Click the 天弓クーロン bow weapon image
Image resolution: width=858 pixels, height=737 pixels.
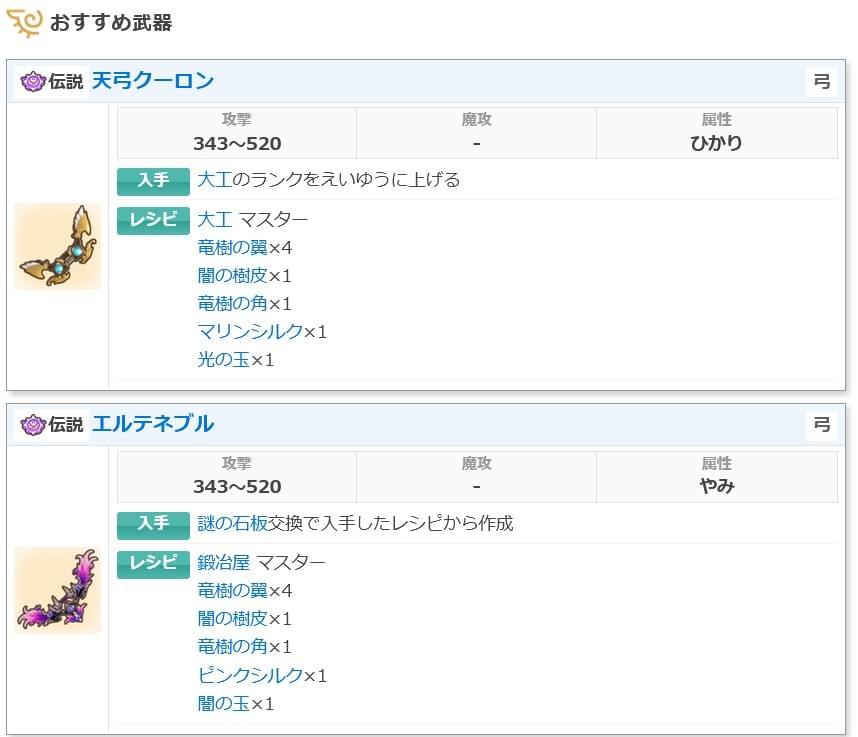(57, 246)
